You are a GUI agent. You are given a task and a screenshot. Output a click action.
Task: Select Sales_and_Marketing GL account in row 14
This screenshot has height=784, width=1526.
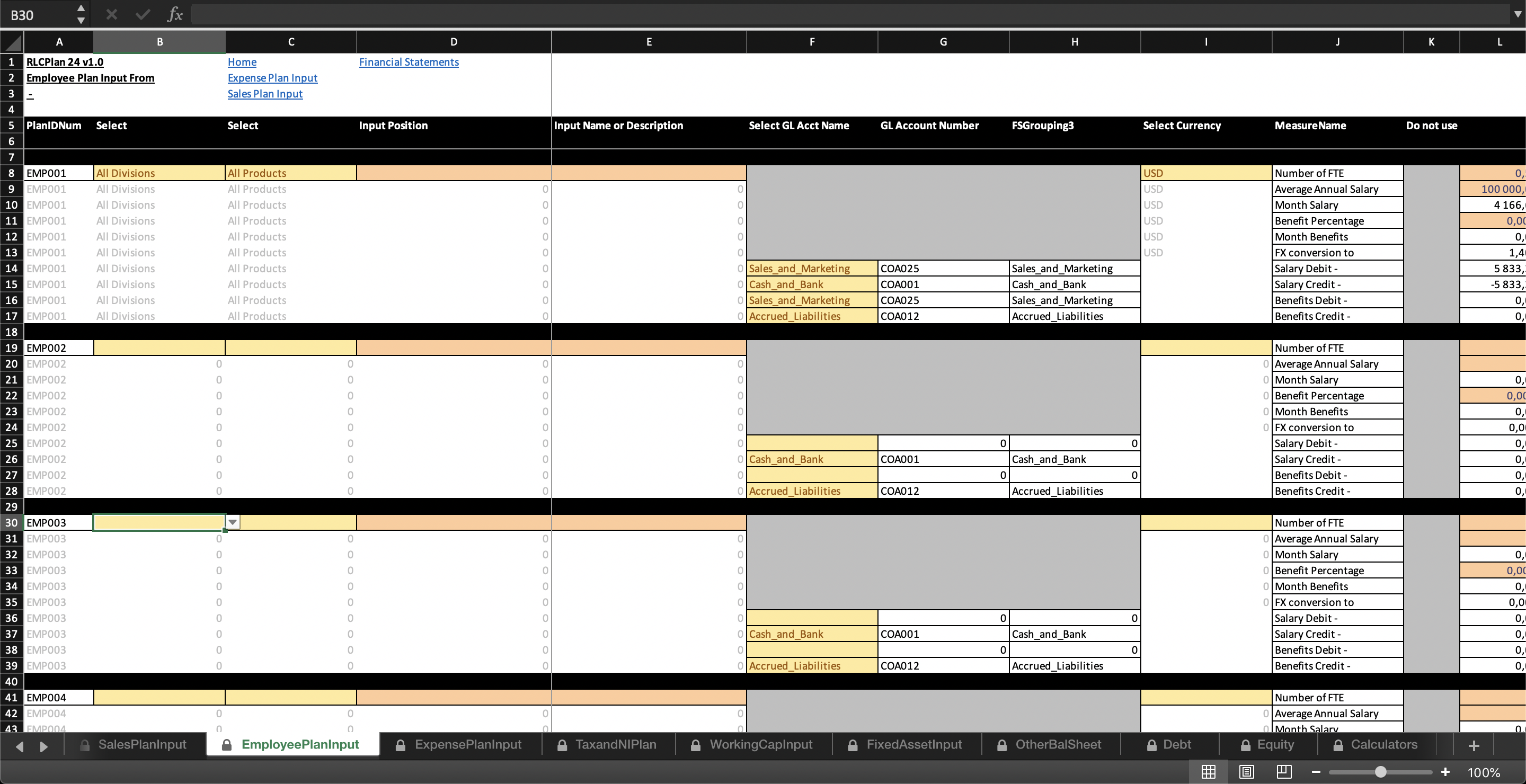click(812, 268)
